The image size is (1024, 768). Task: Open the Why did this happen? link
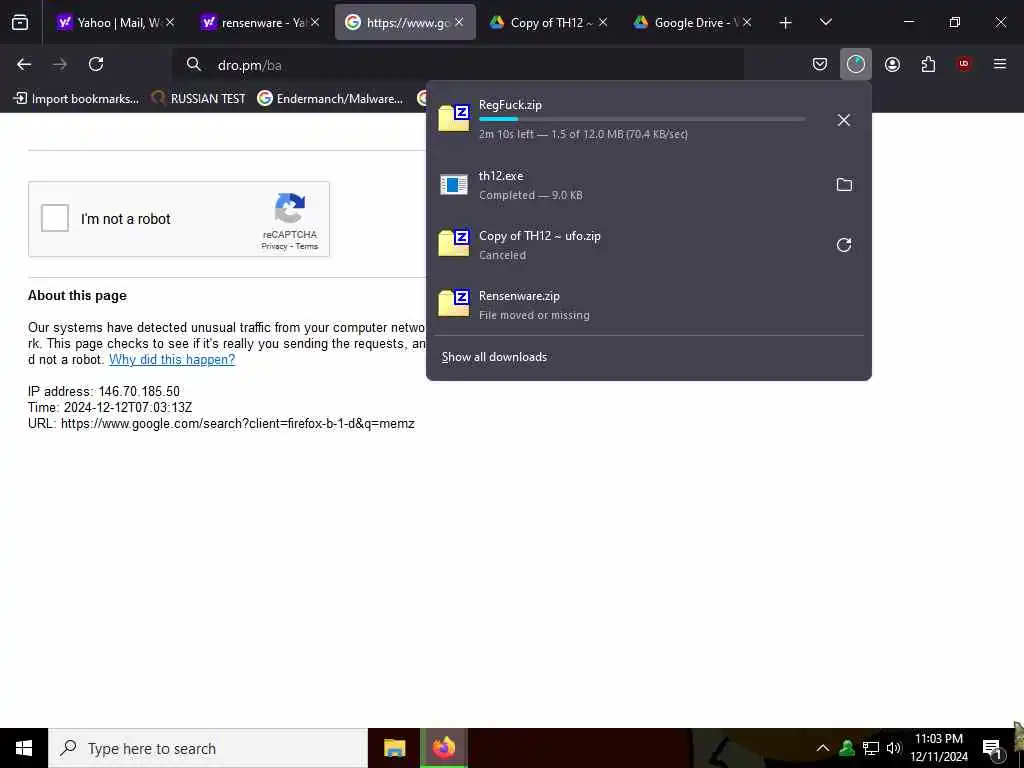coord(172,360)
